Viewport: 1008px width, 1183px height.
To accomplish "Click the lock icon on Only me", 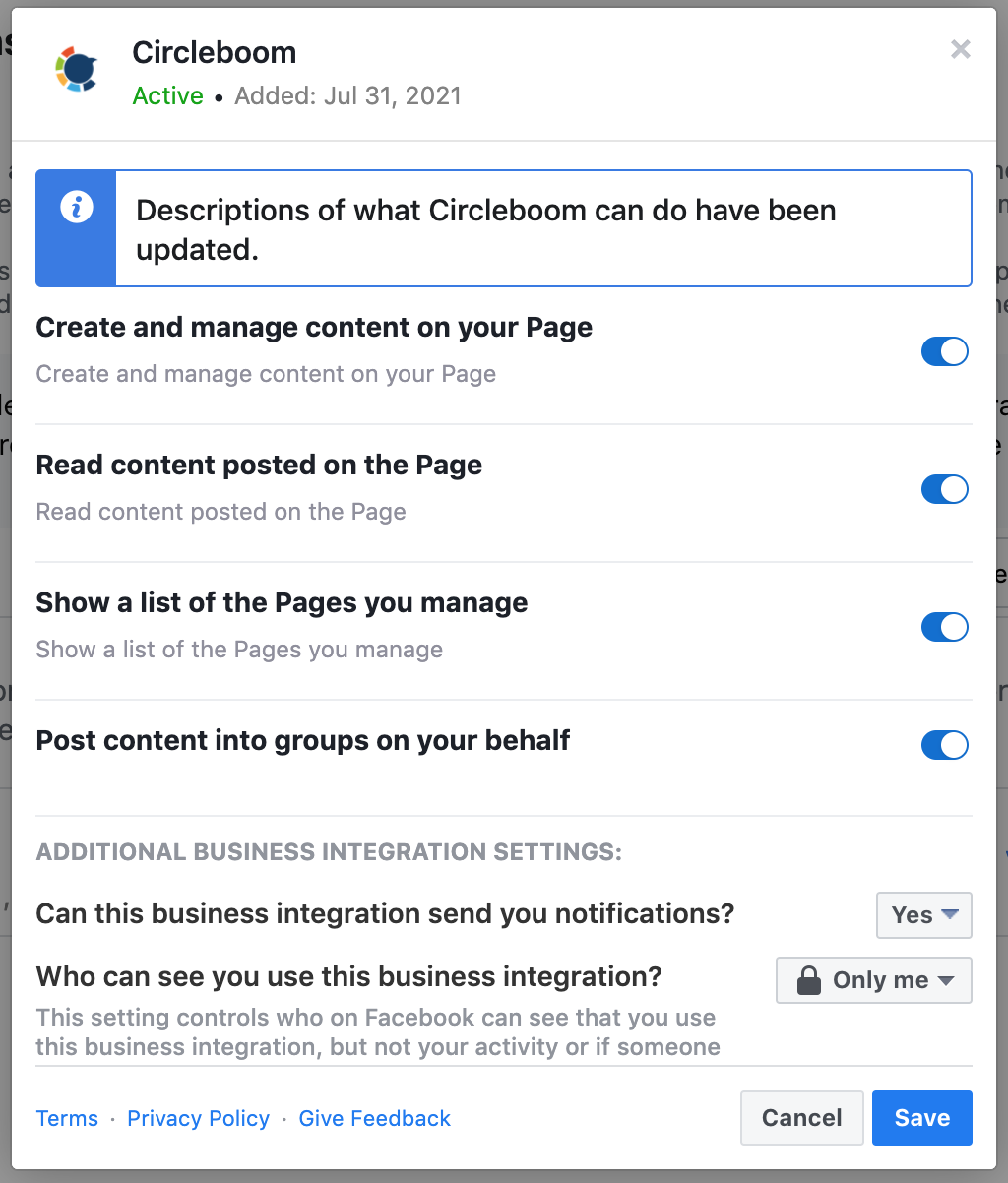I will click(x=809, y=980).
